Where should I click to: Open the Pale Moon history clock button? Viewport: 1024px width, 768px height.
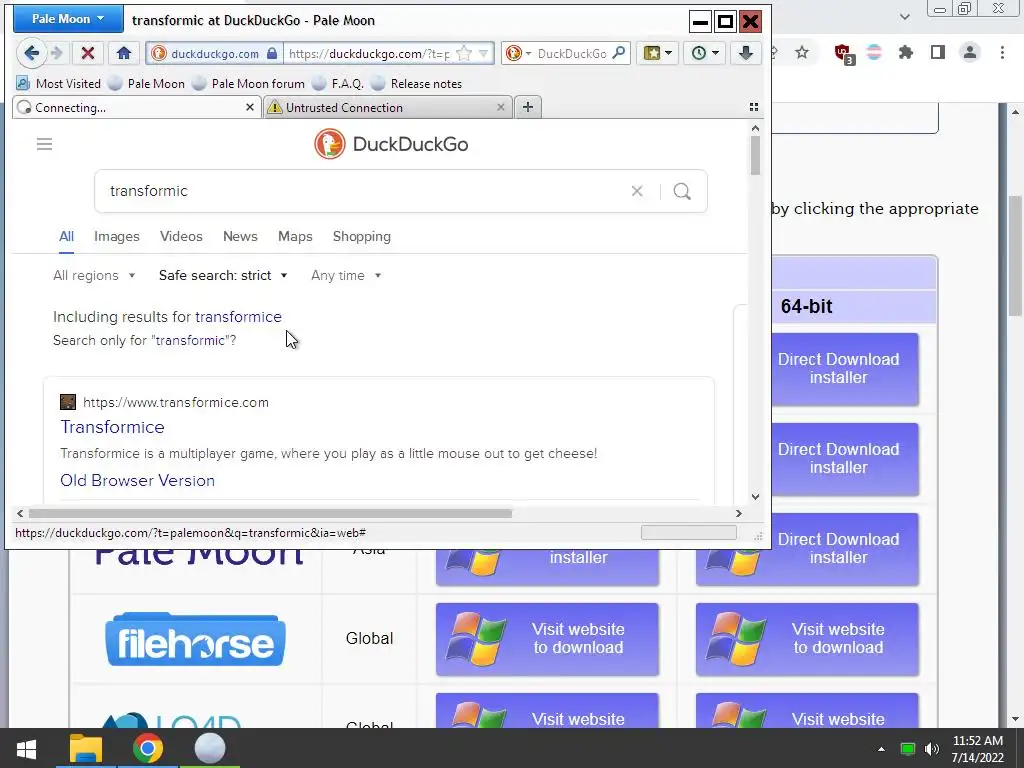pos(705,54)
